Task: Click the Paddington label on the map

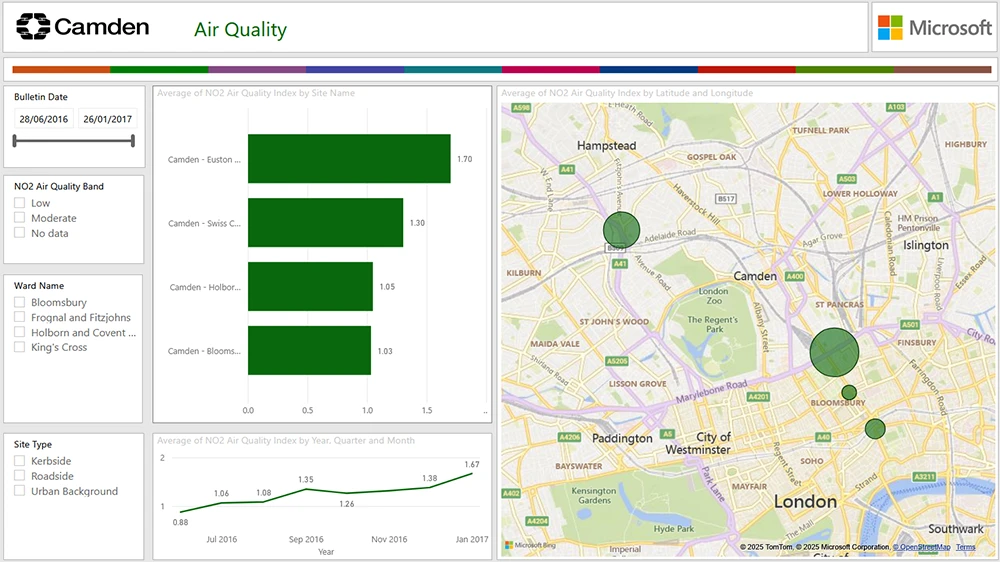Action: [622, 438]
